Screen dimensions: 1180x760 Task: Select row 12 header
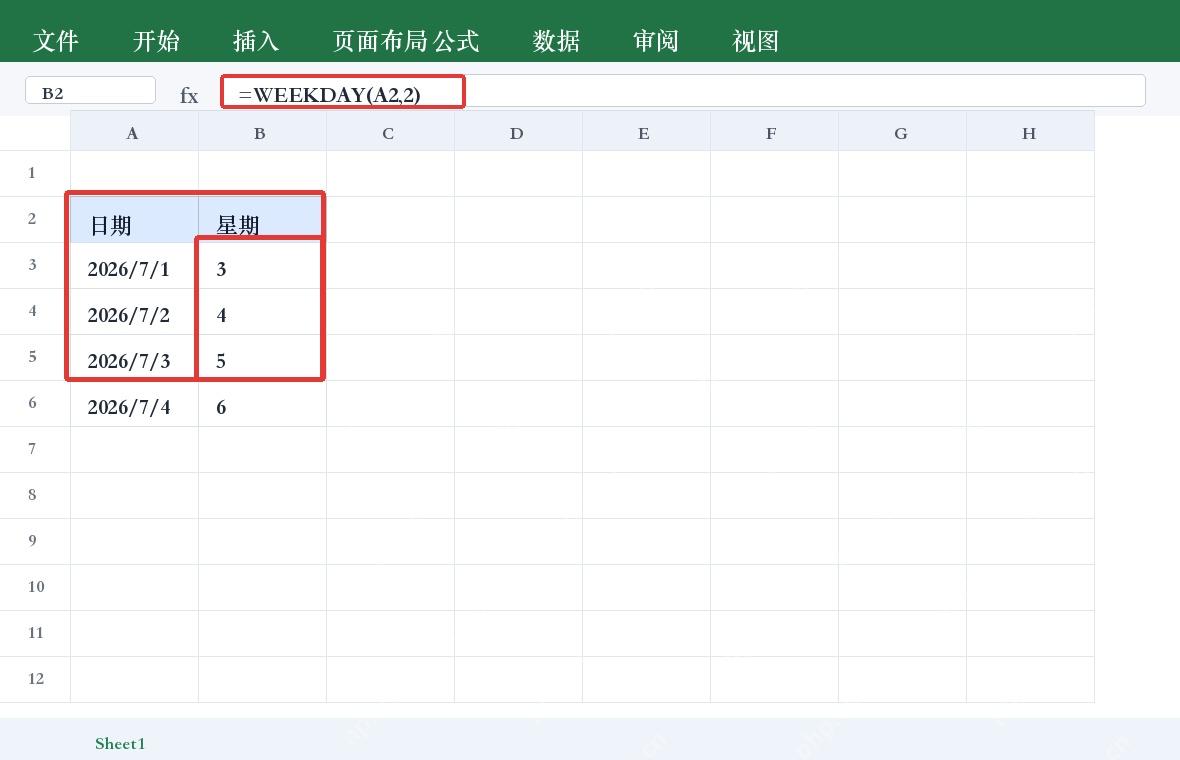pos(35,679)
